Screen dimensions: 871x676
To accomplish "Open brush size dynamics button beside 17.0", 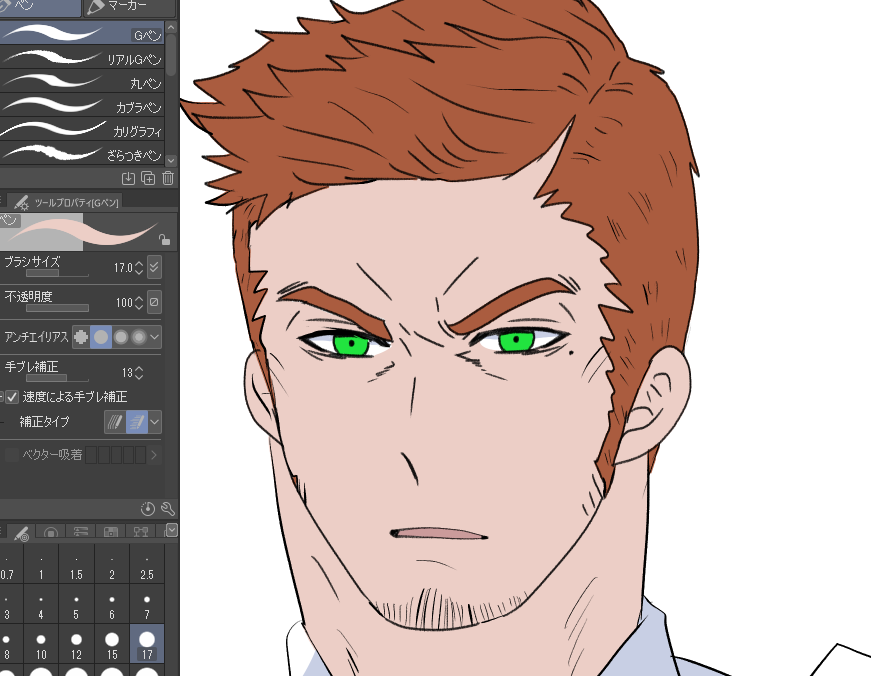I will (x=154, y=267).
